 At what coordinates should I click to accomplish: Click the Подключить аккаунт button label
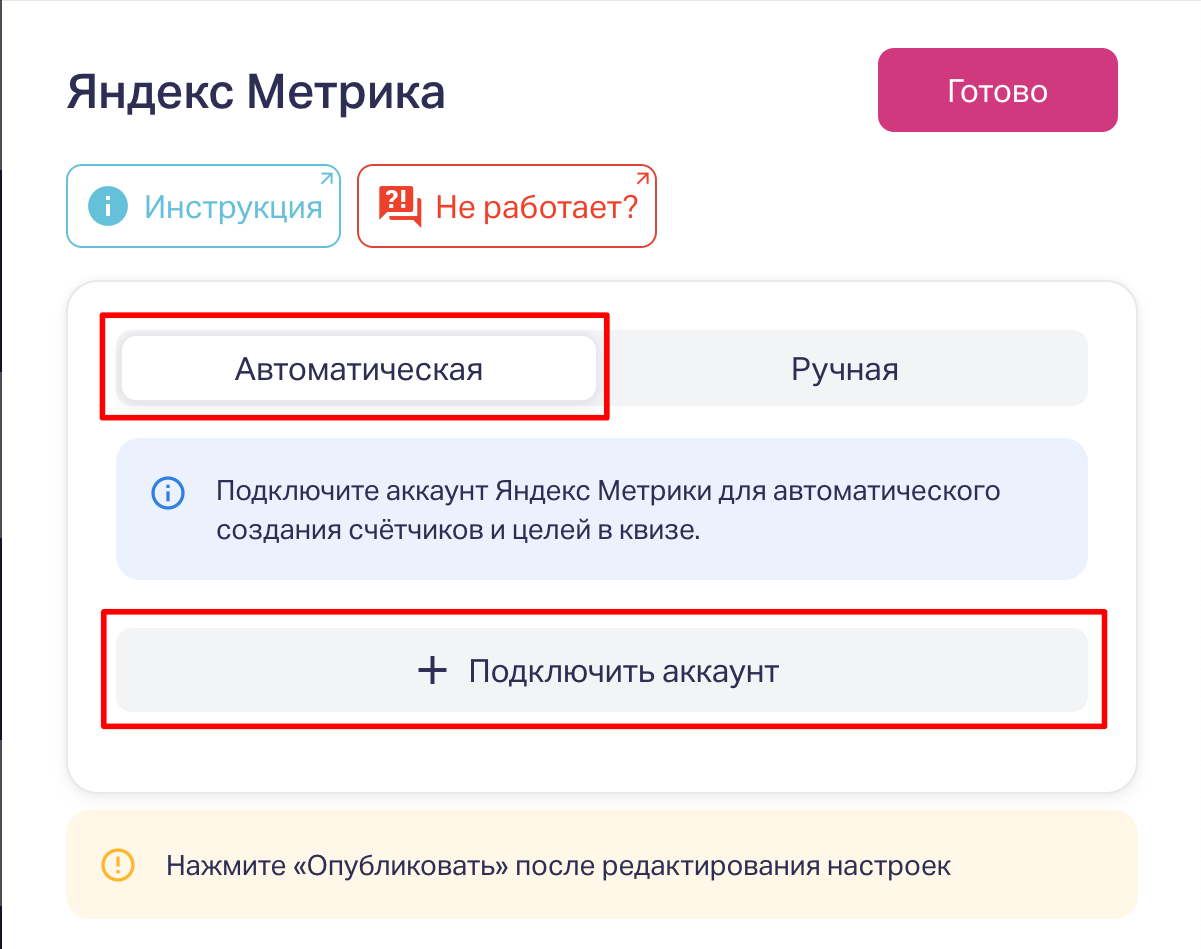pyautogui.click(x=623, y=670)
